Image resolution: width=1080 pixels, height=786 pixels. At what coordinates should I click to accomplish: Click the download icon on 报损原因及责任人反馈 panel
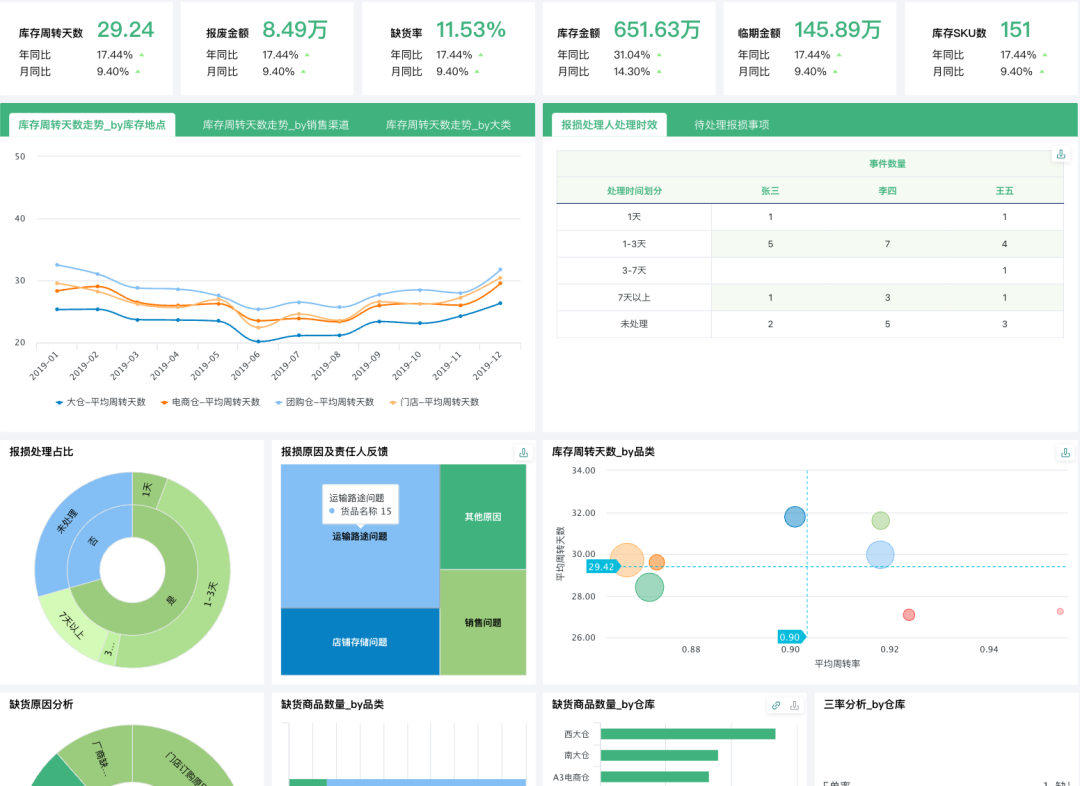click(x=522, y=452)
